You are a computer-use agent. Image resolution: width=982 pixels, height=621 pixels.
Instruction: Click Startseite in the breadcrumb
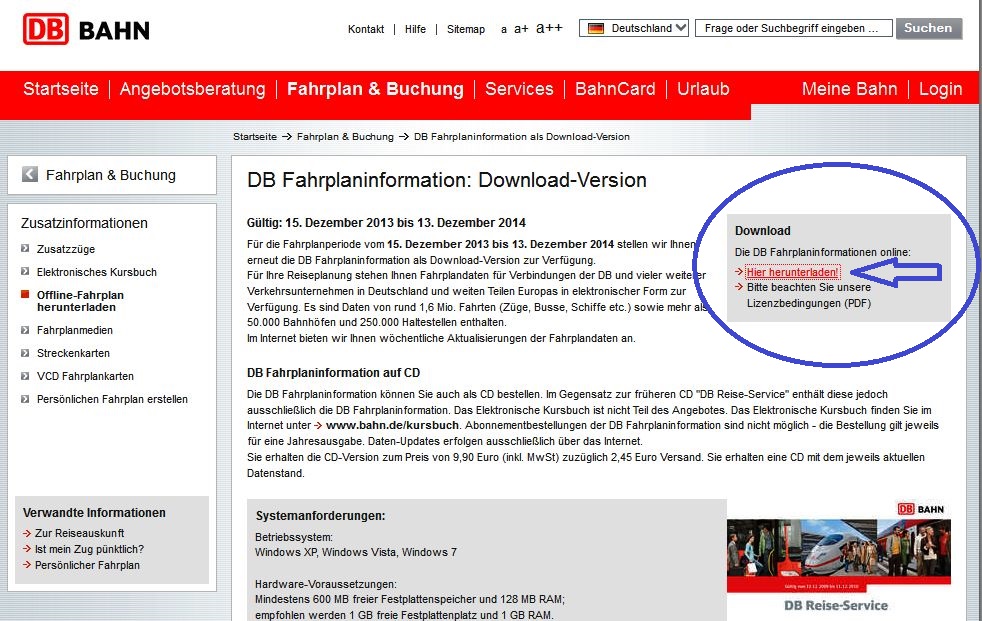(255, 136)
